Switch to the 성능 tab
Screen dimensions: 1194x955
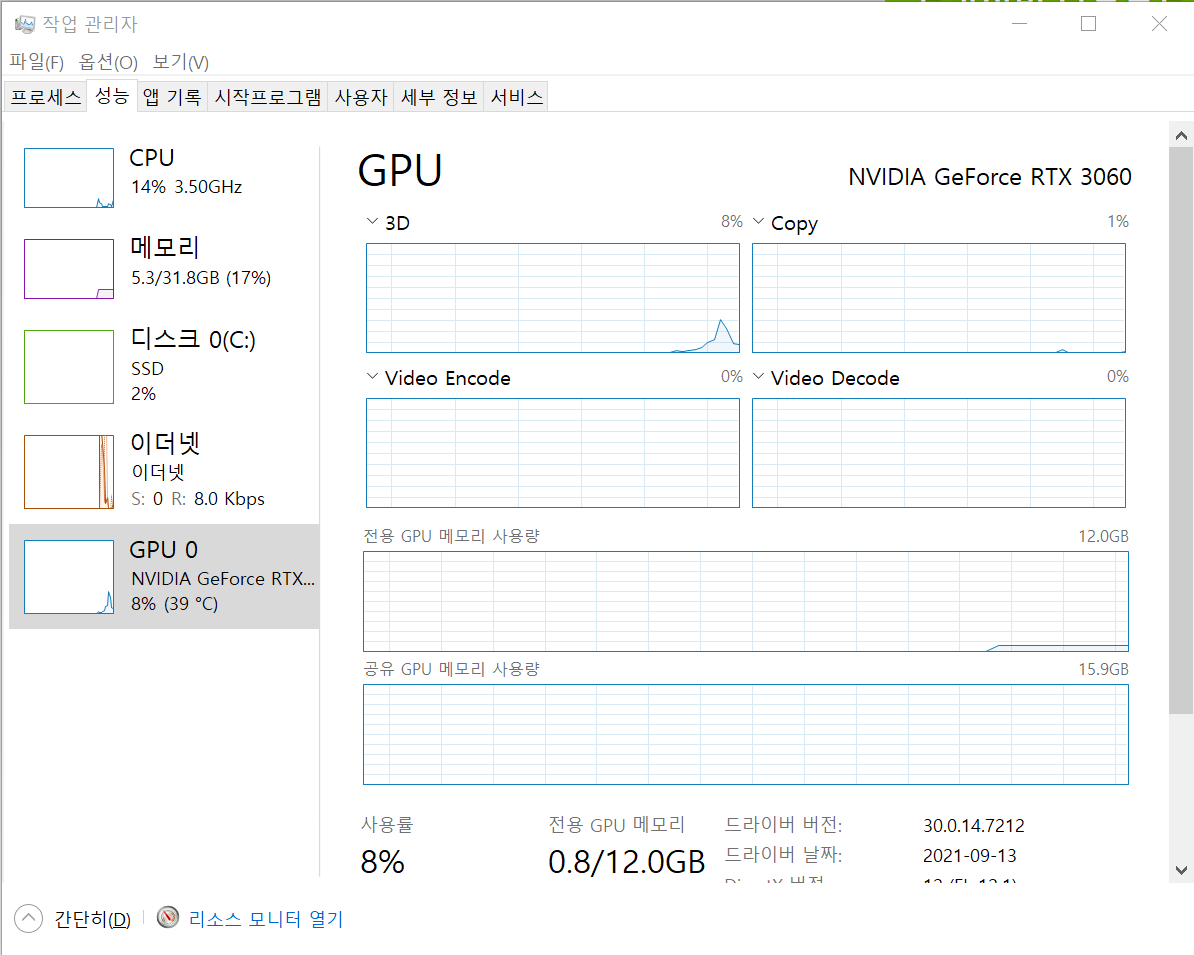[112, 96]
